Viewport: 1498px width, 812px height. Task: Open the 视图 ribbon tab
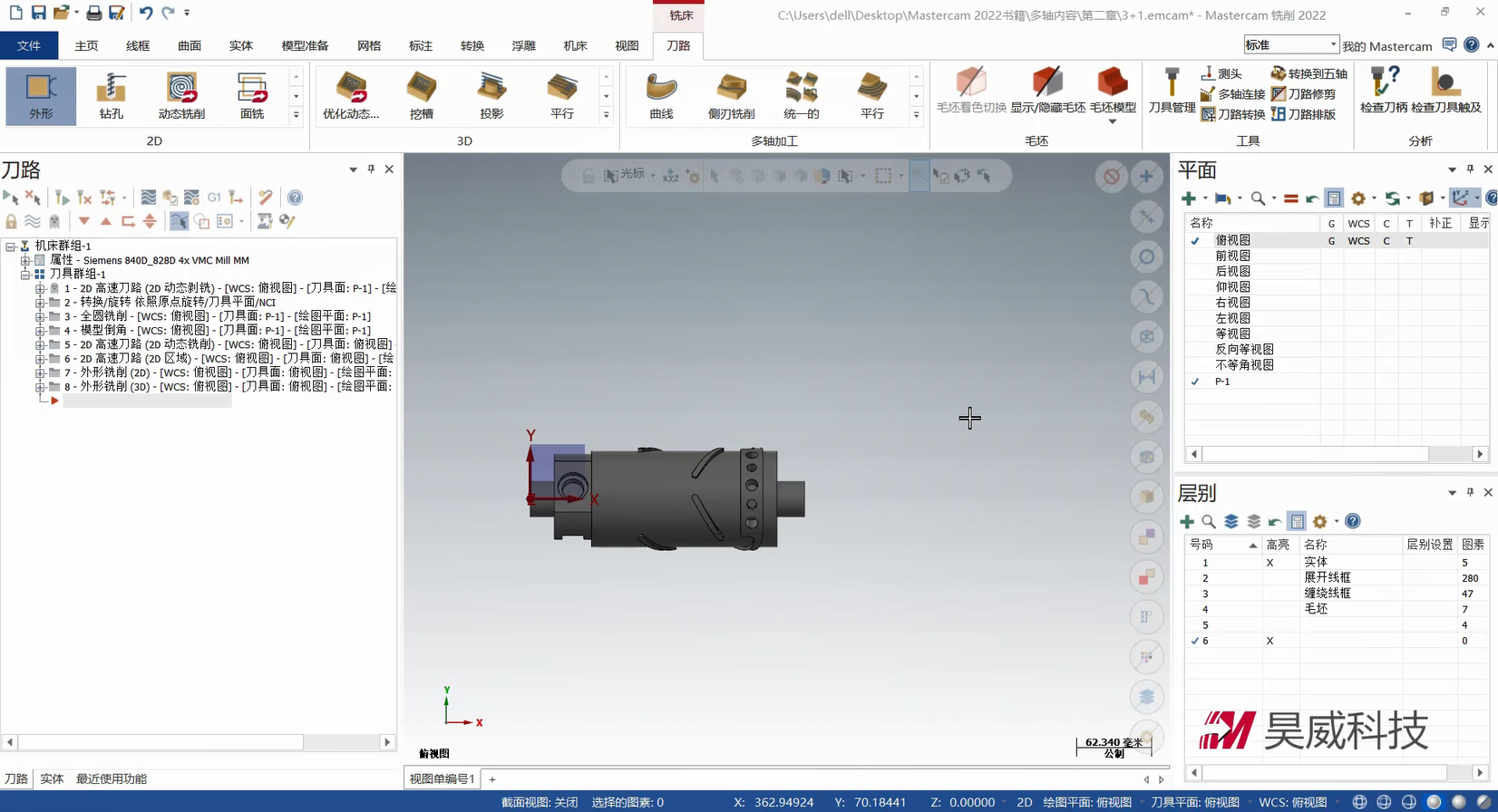627,45
